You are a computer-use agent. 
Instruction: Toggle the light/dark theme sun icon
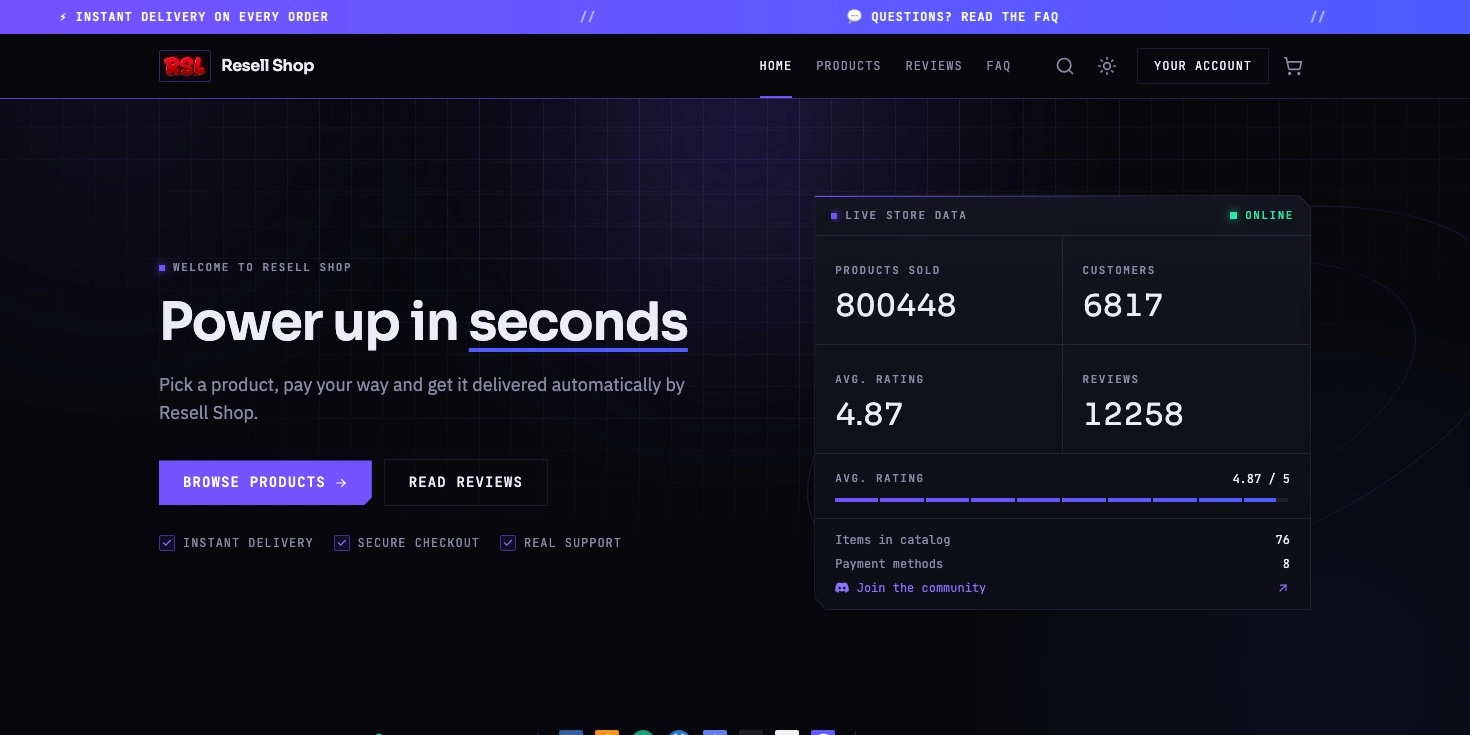click(1107, 66)
